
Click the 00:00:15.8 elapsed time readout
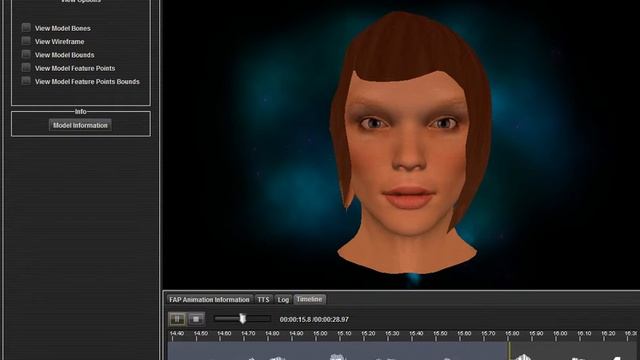click(295, 319)
